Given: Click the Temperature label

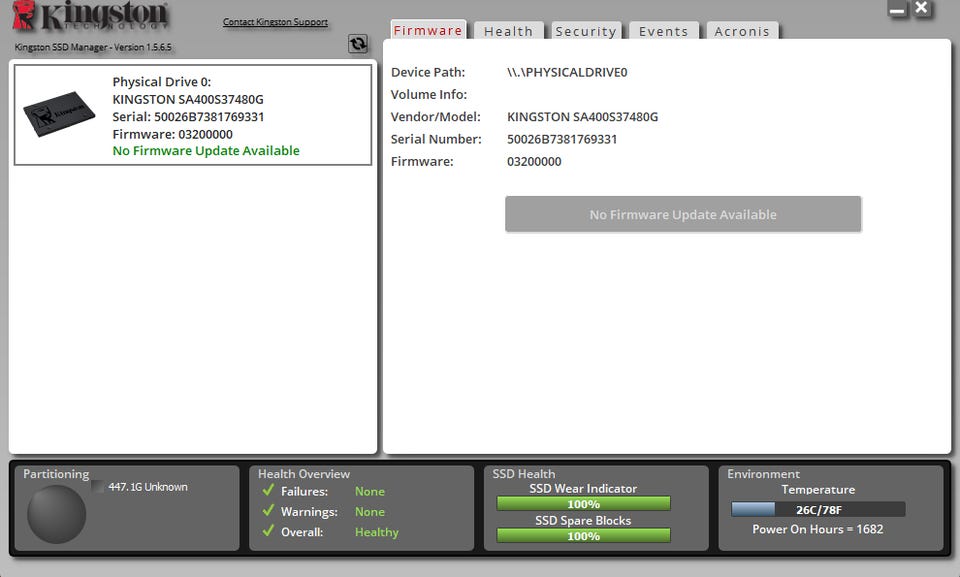Looking at the screenshot, I should [818, 489].
